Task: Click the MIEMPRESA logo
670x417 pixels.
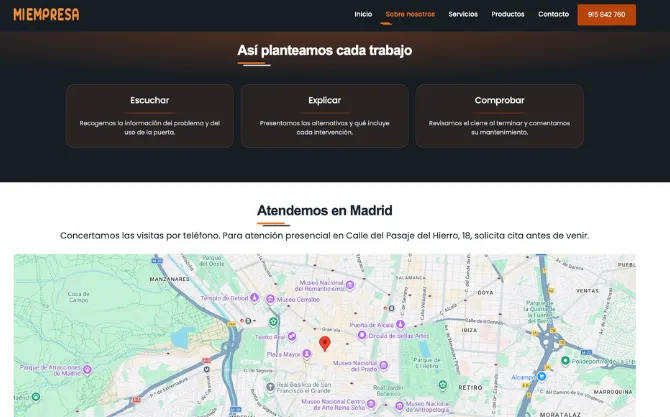Action: coord(46,15)
